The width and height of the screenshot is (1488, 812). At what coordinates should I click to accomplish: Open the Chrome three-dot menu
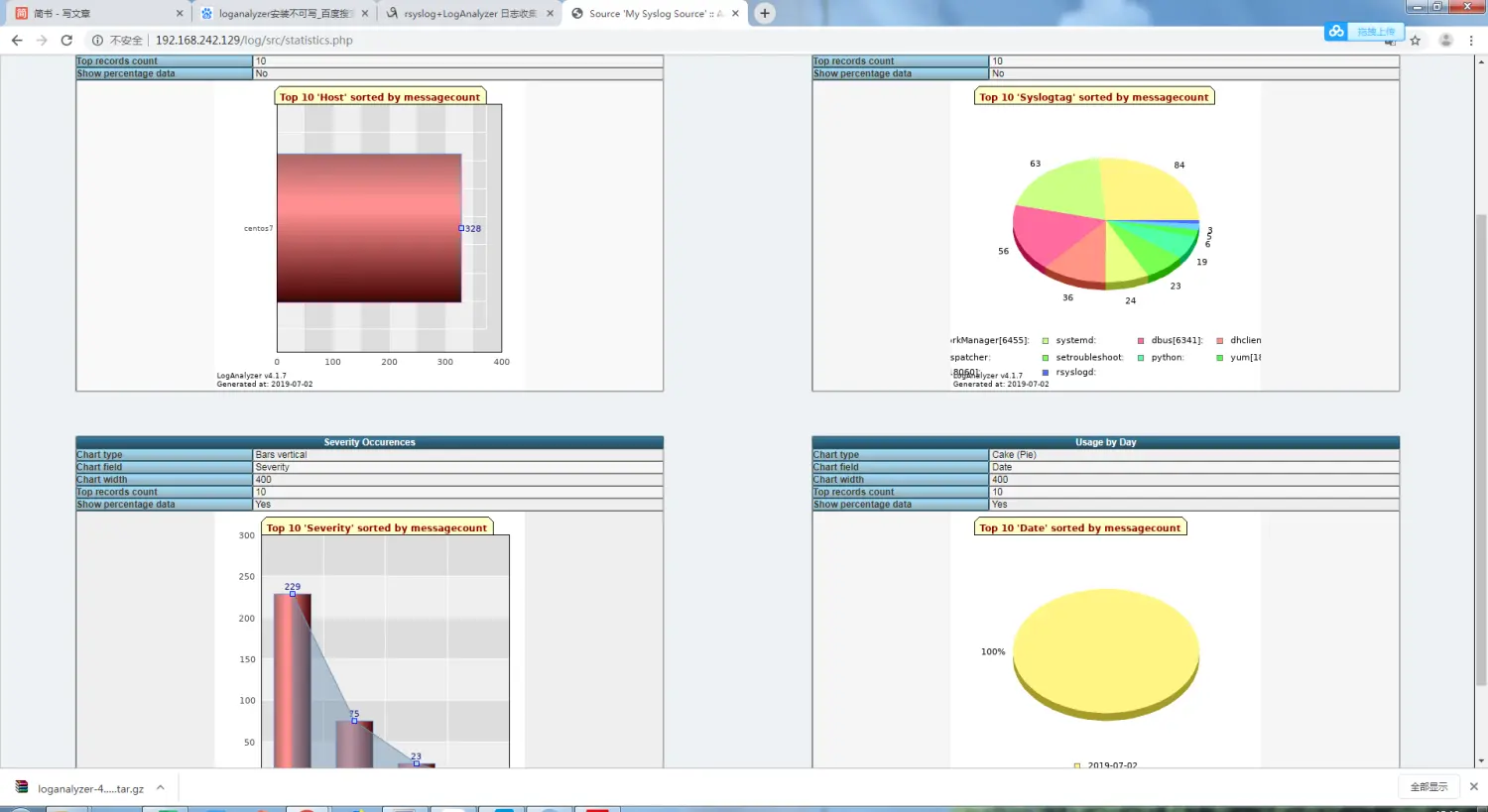[1472, 41]
